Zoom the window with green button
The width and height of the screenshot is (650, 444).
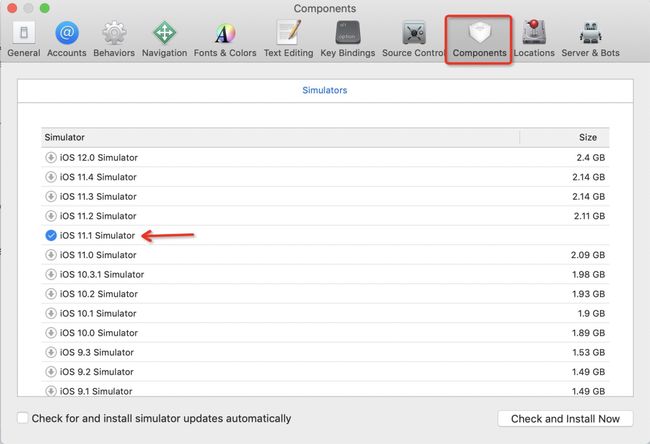tap(44, 8)
